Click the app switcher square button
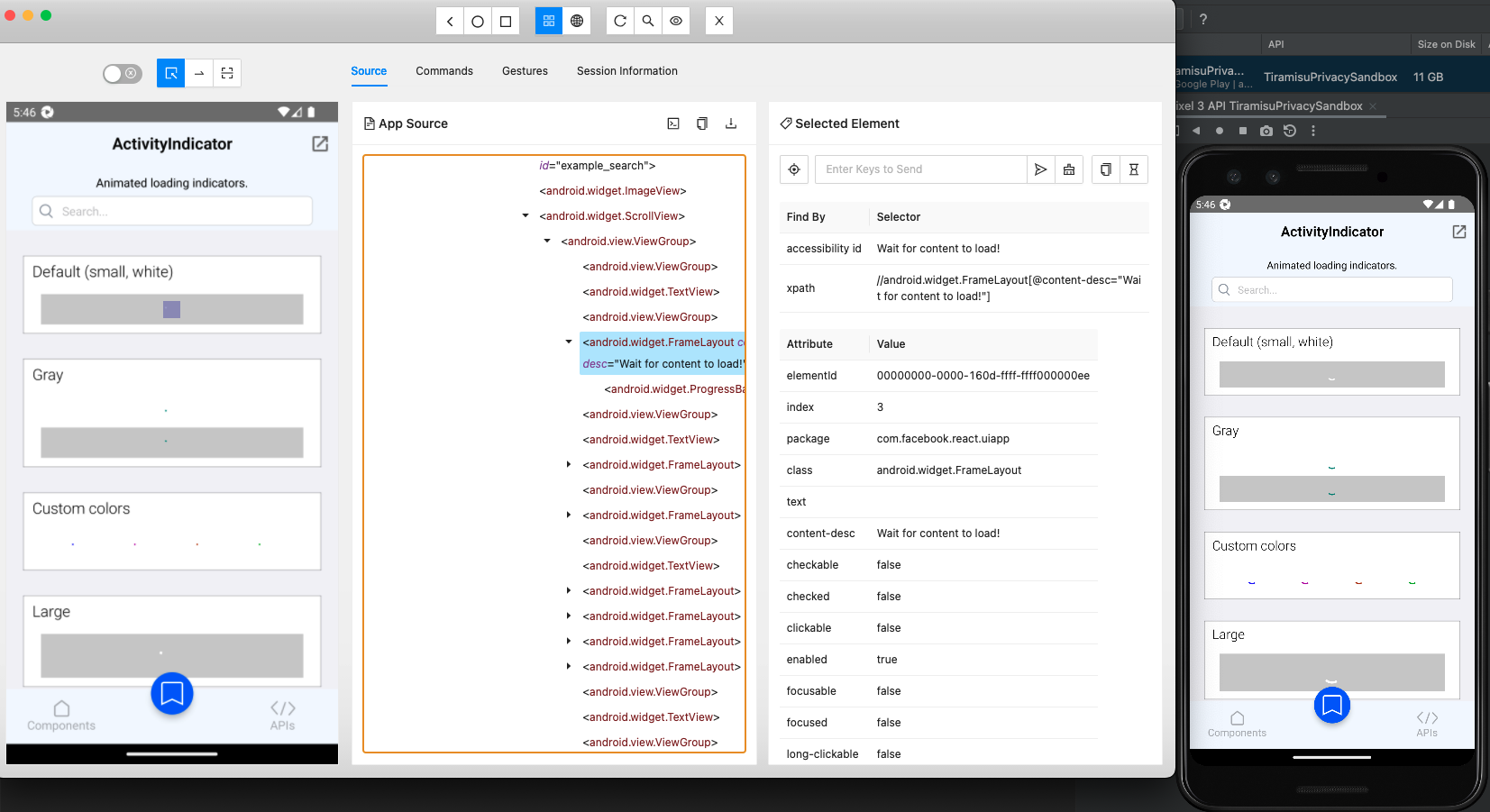 click(506, 21)
